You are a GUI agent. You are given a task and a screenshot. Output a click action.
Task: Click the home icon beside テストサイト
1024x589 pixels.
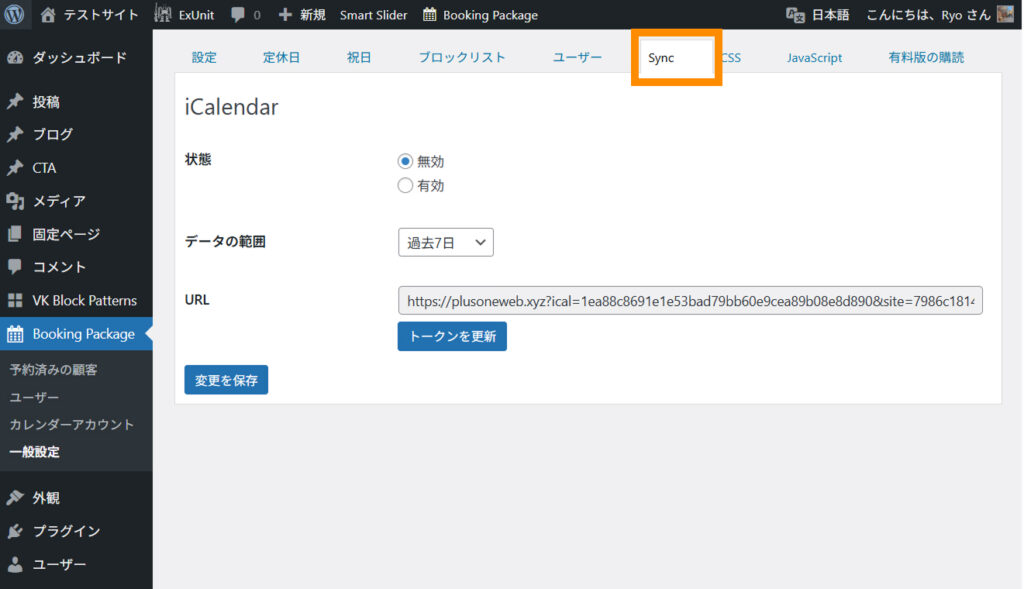pyautogui.click(x=48, y=15)
